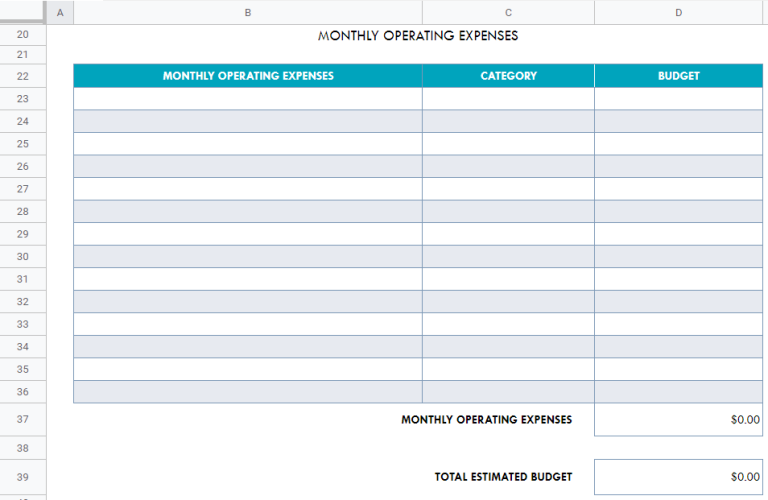Click row 34 header
The height and width of the screenshot is (500, 768).
tap(23, 347)
